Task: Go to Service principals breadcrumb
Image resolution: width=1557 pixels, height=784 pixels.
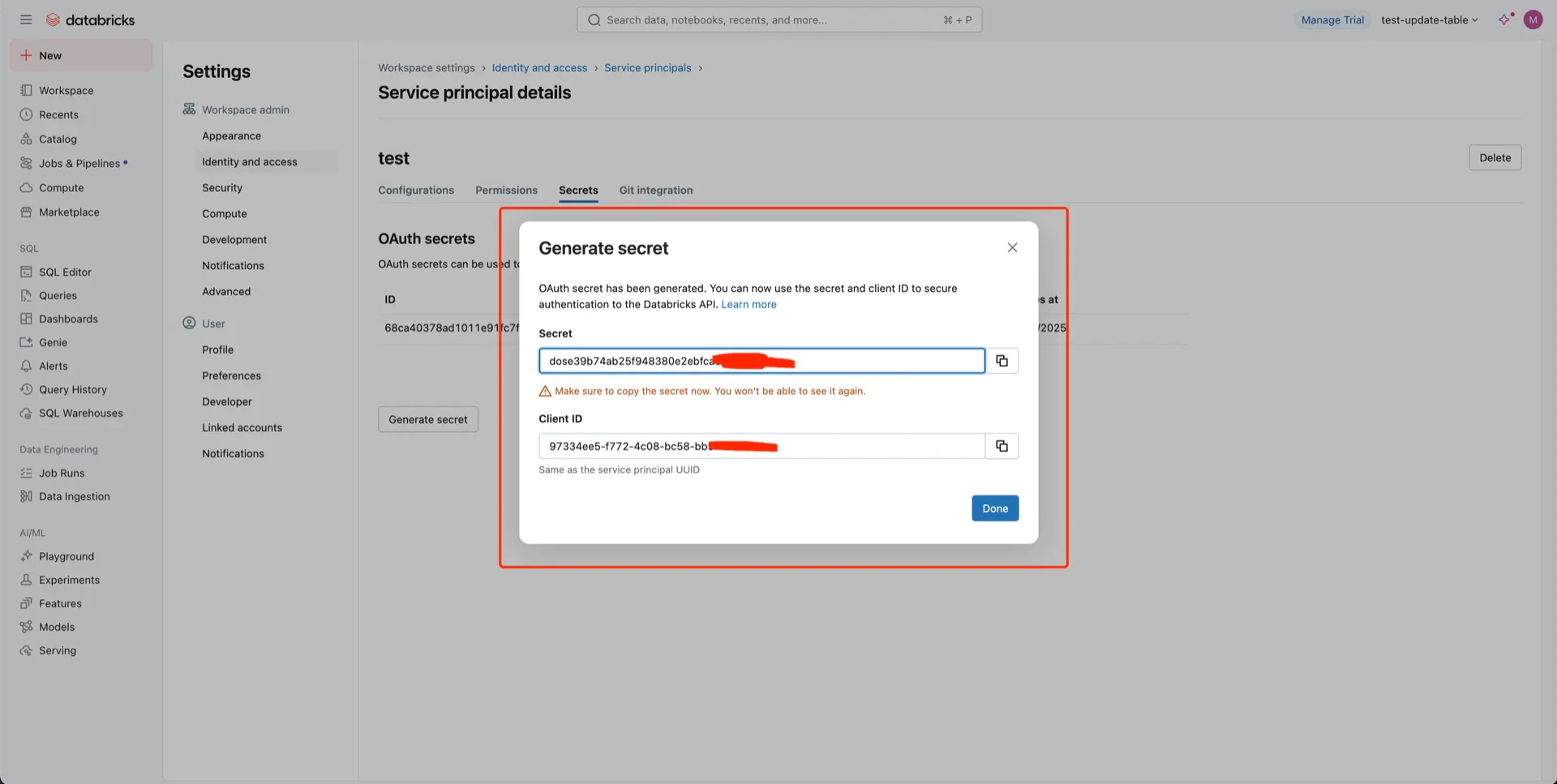Action: point(647,67)
